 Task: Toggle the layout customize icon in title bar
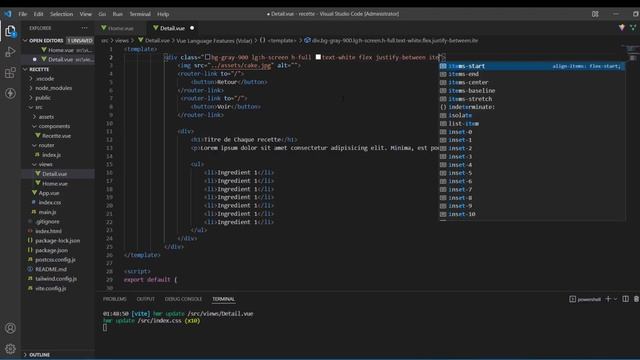[x=595, y=14]
